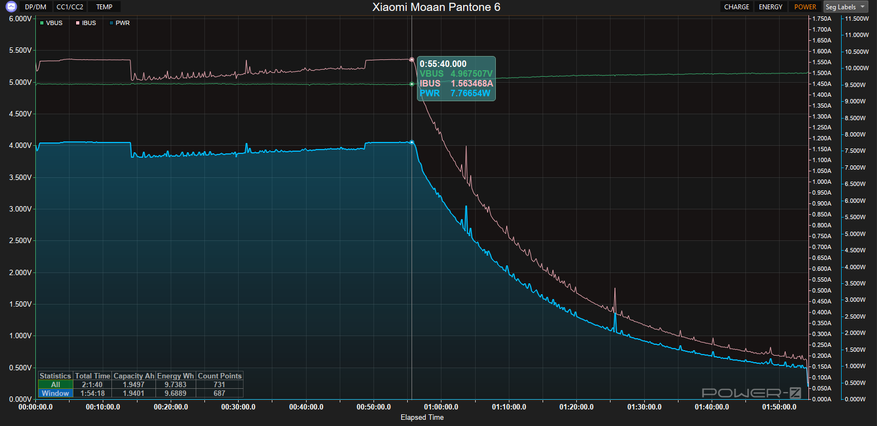Click the VBUS 4.967507V tooltip value
The image size is (877, 426).
[456, 73]
